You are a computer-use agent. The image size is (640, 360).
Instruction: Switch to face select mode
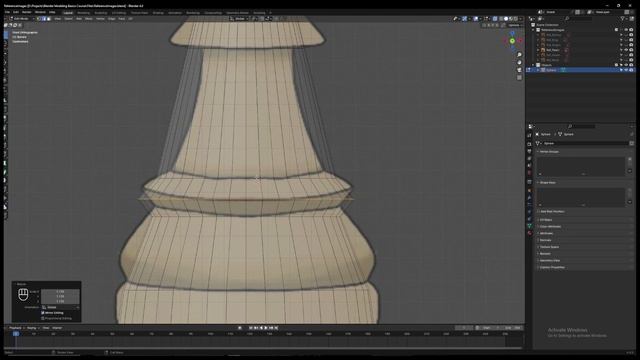tap(49, 19)
